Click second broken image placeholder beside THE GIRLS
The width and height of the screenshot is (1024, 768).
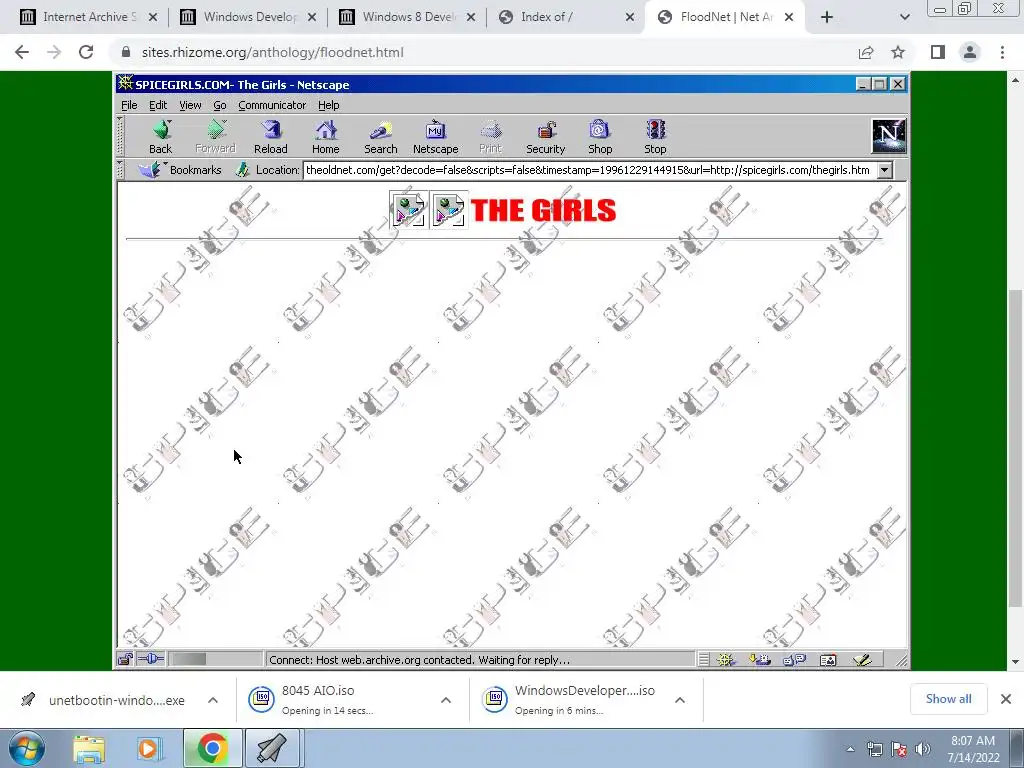tap(449, 210)
